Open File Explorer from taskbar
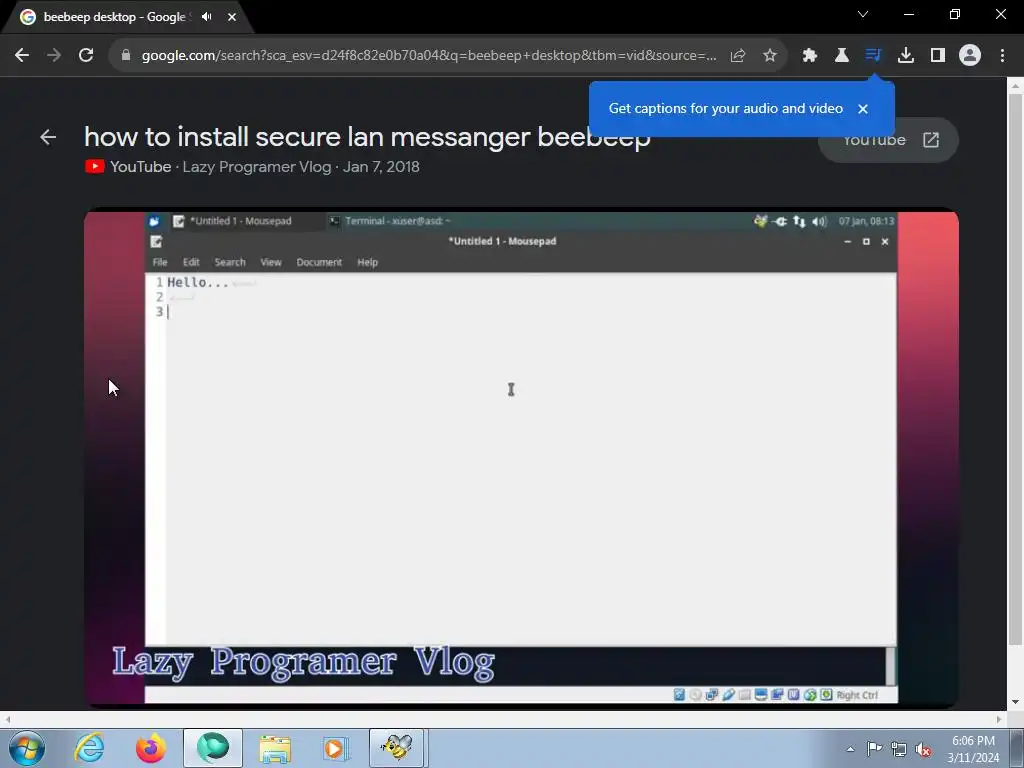The image size is (1024, 768). point(275,748)
